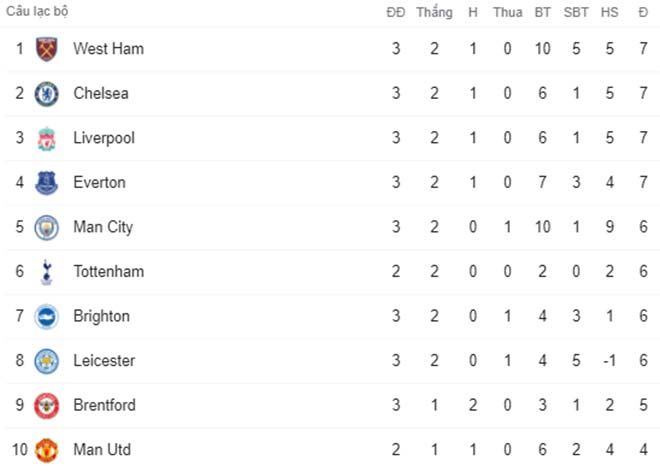
Task: Open the Man City team name
Action: pos(103,227)
